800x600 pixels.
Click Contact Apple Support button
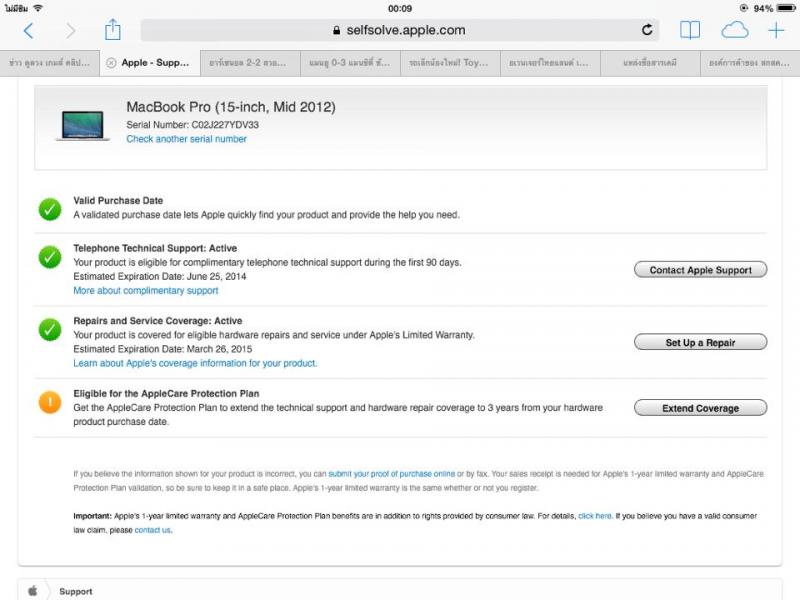[700, 270]
